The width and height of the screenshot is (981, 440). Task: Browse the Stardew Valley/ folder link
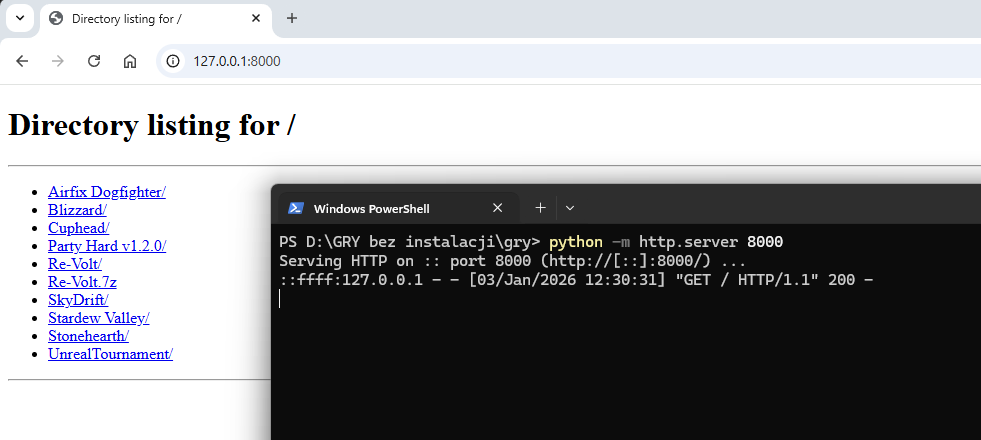coord(98,318)
